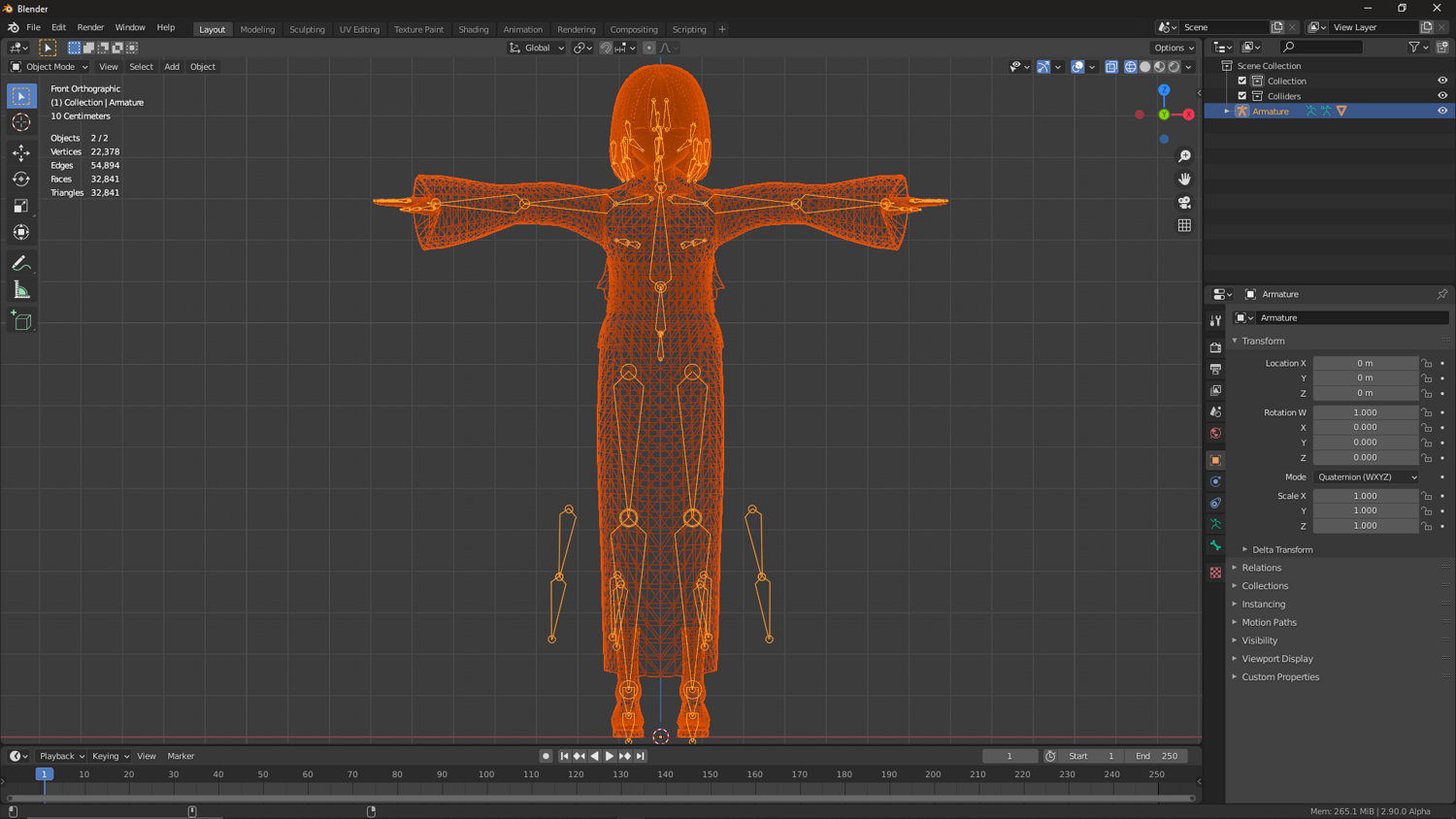This screenshot has width=1456, height=819.
Task: Pin the Armature properties context
Action: (1442, 294)
